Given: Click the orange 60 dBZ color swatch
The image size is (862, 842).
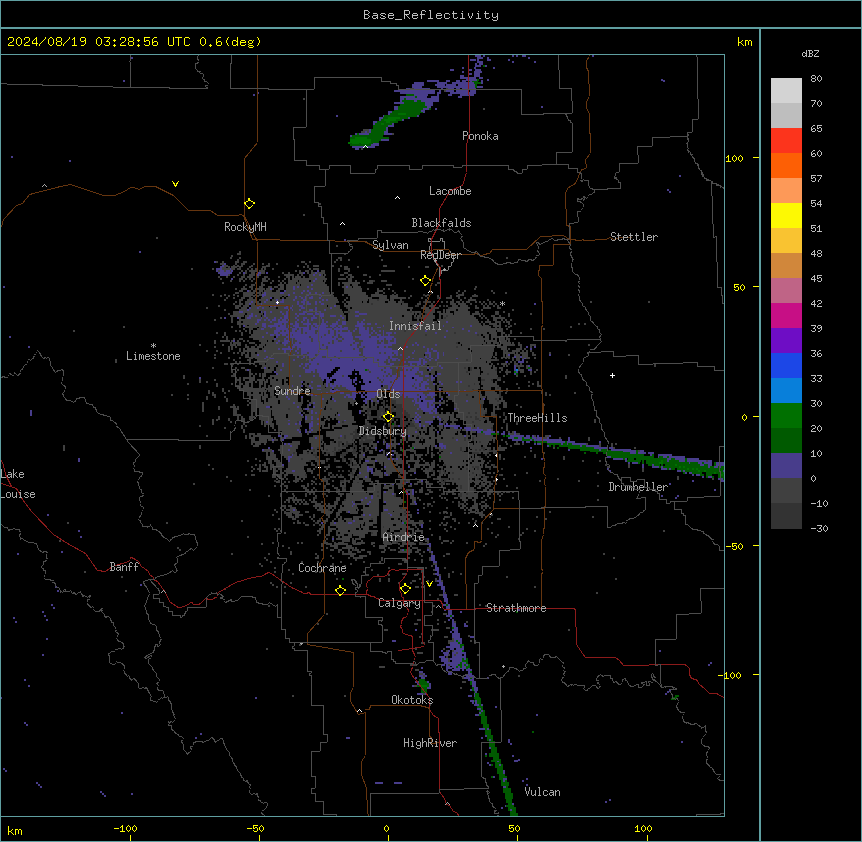Looking at the screenshot, I should coord(786,165).
